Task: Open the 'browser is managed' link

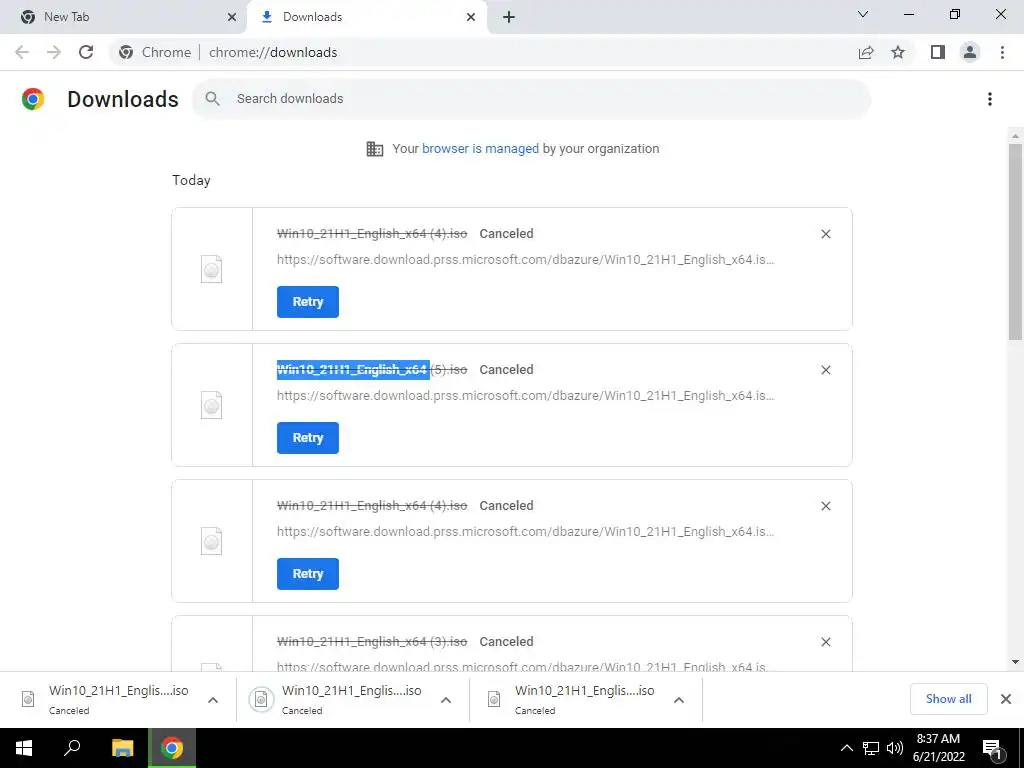Action: coord(480,149)
